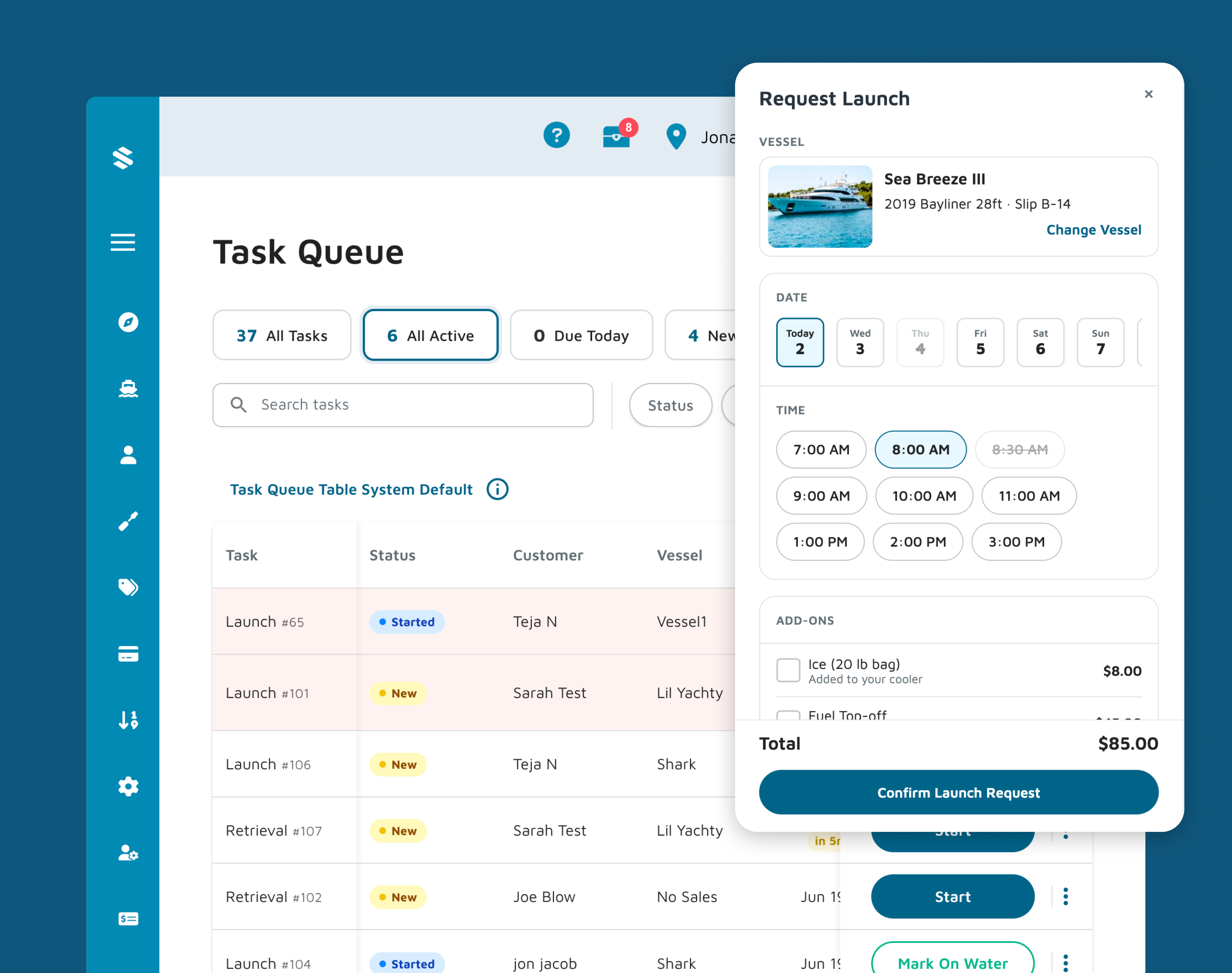Select the Sun 7 date

pos(1100,342)
